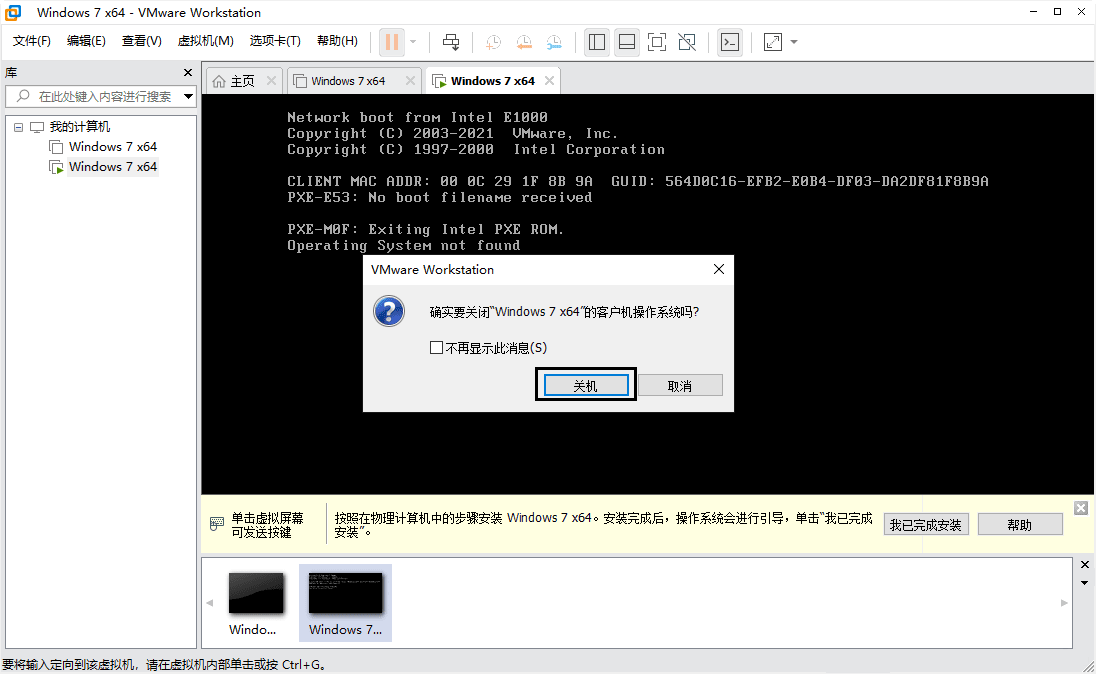Select 我的计算机 in library tree
The height and width of the screenshot is (674, 1096).
pos(79,127)
